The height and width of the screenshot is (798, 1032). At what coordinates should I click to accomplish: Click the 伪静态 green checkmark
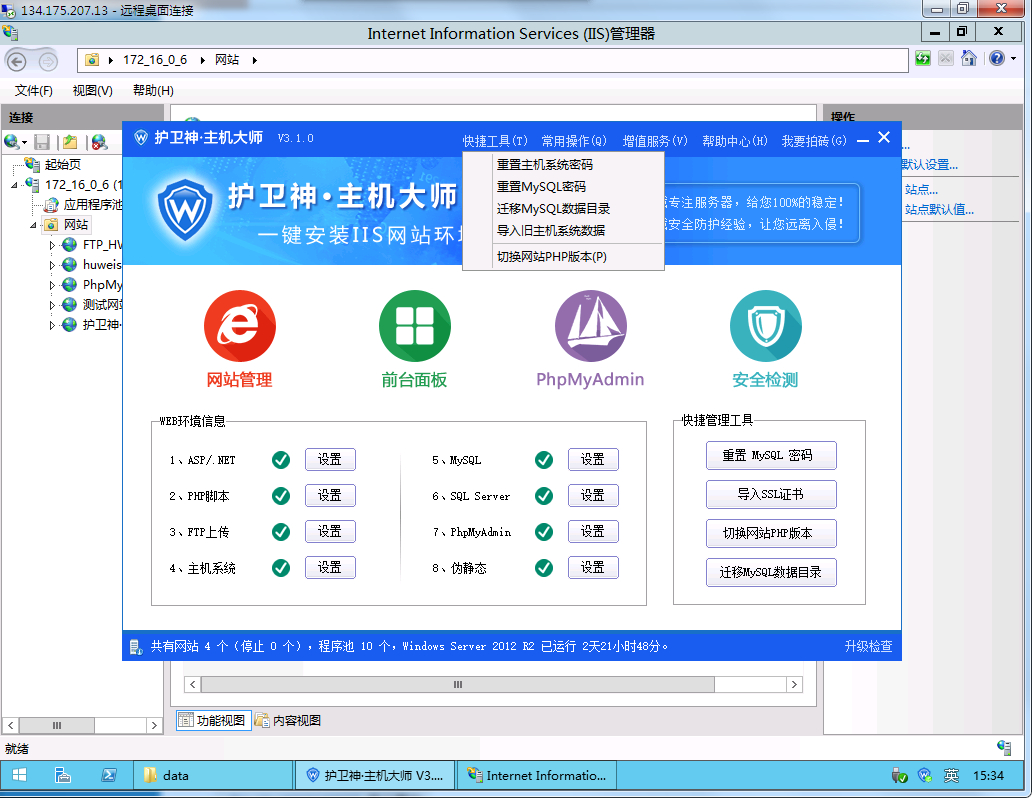pyautogui.click(x=544, y=568)
